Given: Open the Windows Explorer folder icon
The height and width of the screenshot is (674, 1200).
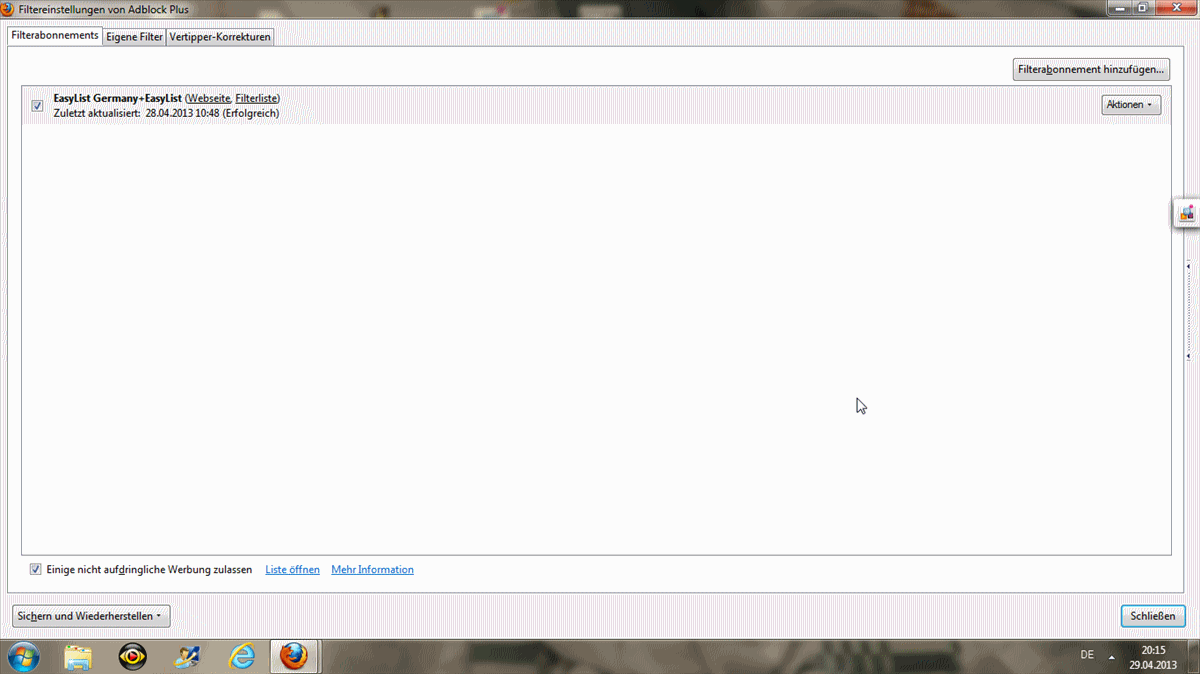Looking at the screenshot, I should pos(78,656).
